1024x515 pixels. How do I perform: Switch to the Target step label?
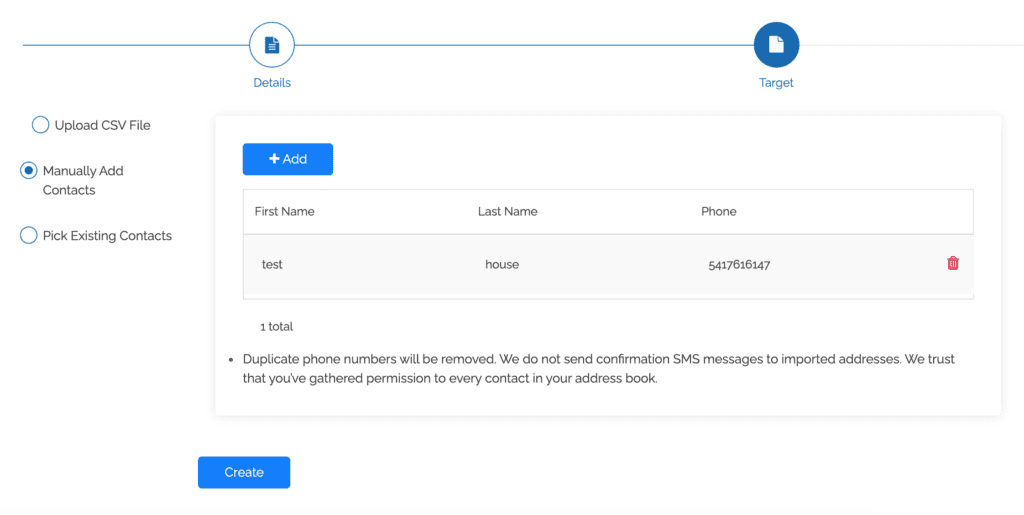(776, 83)
